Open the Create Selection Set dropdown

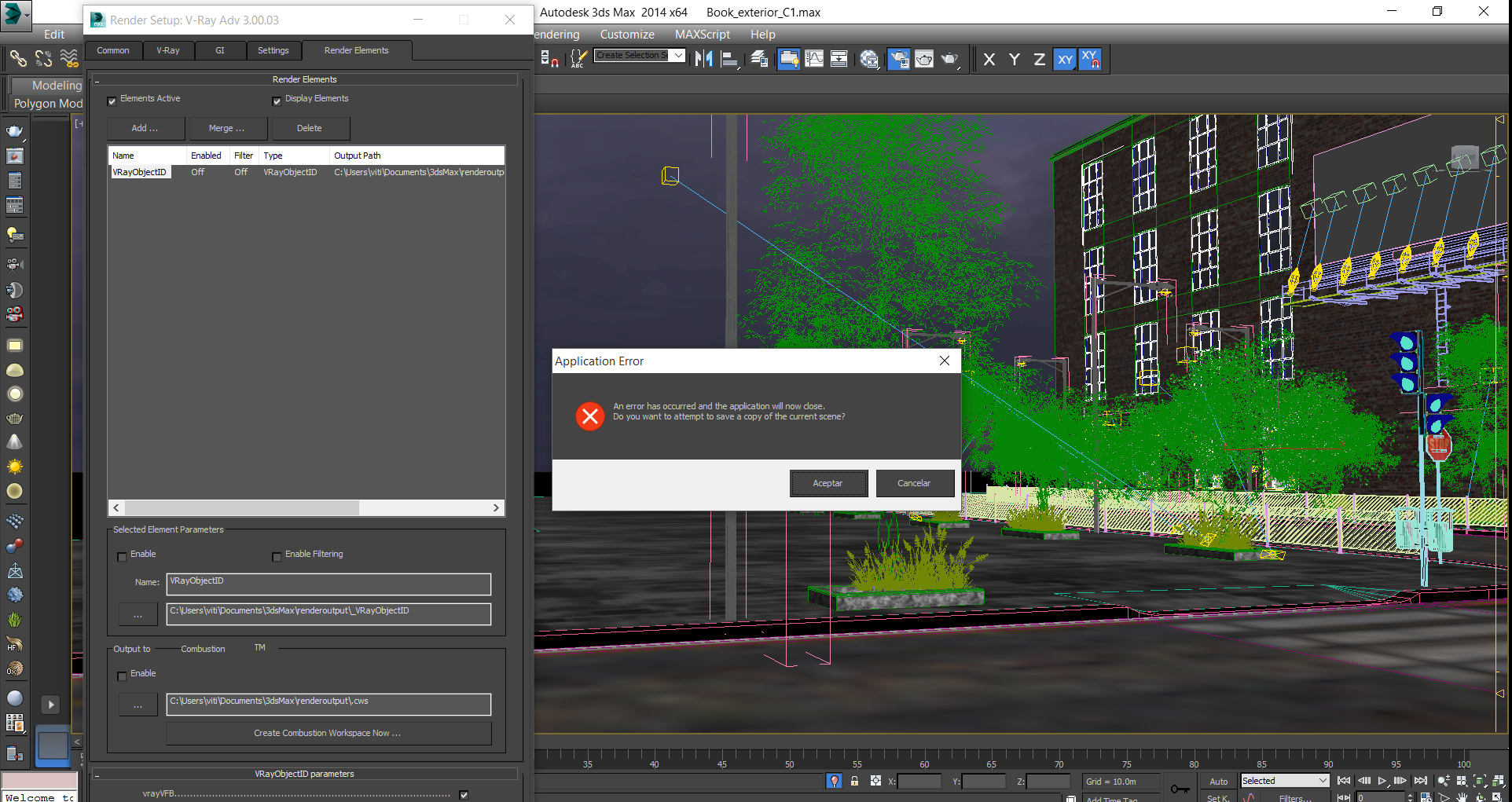click(x=678, y=55)
